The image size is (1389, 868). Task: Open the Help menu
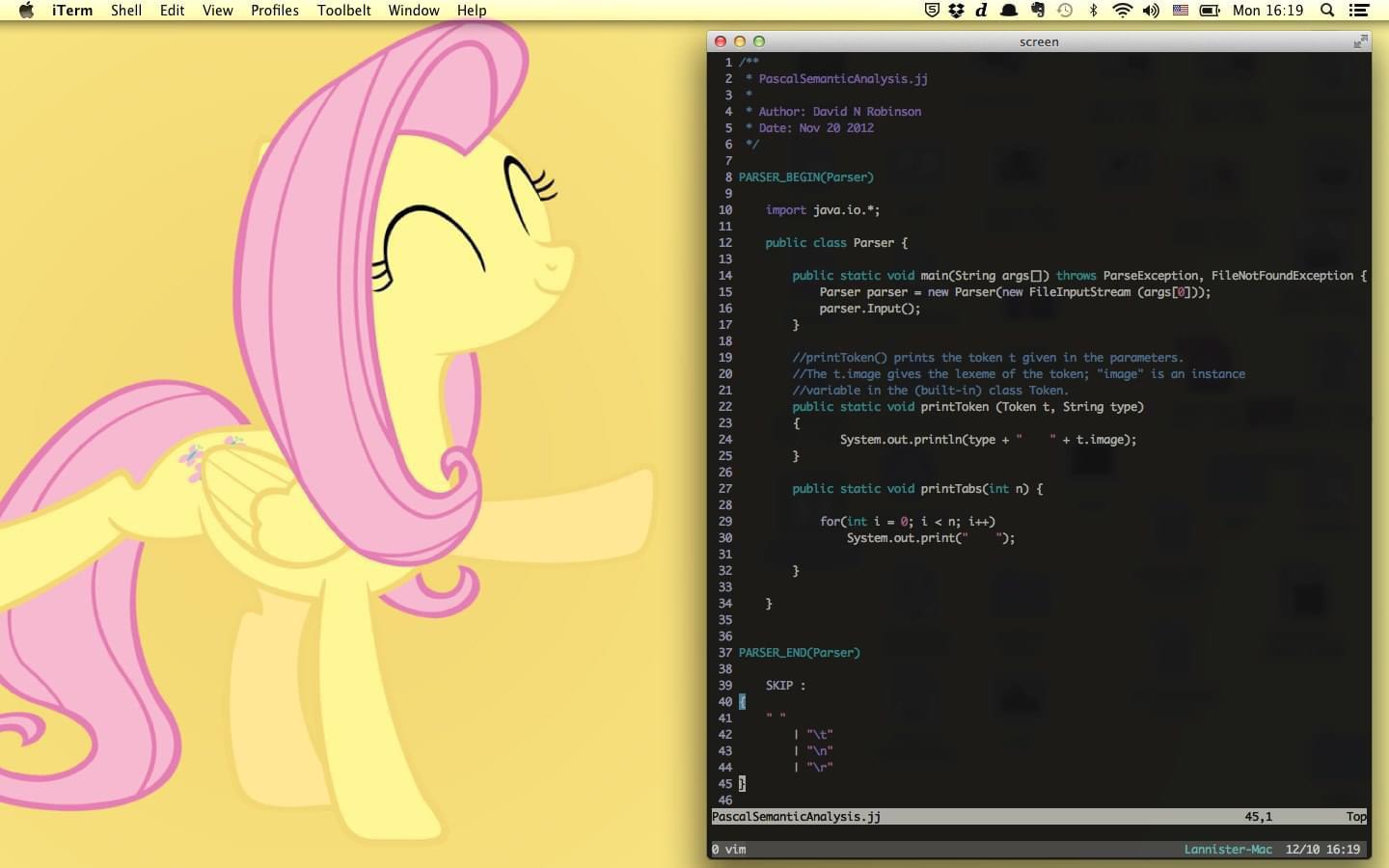click(x=472, y=11)
